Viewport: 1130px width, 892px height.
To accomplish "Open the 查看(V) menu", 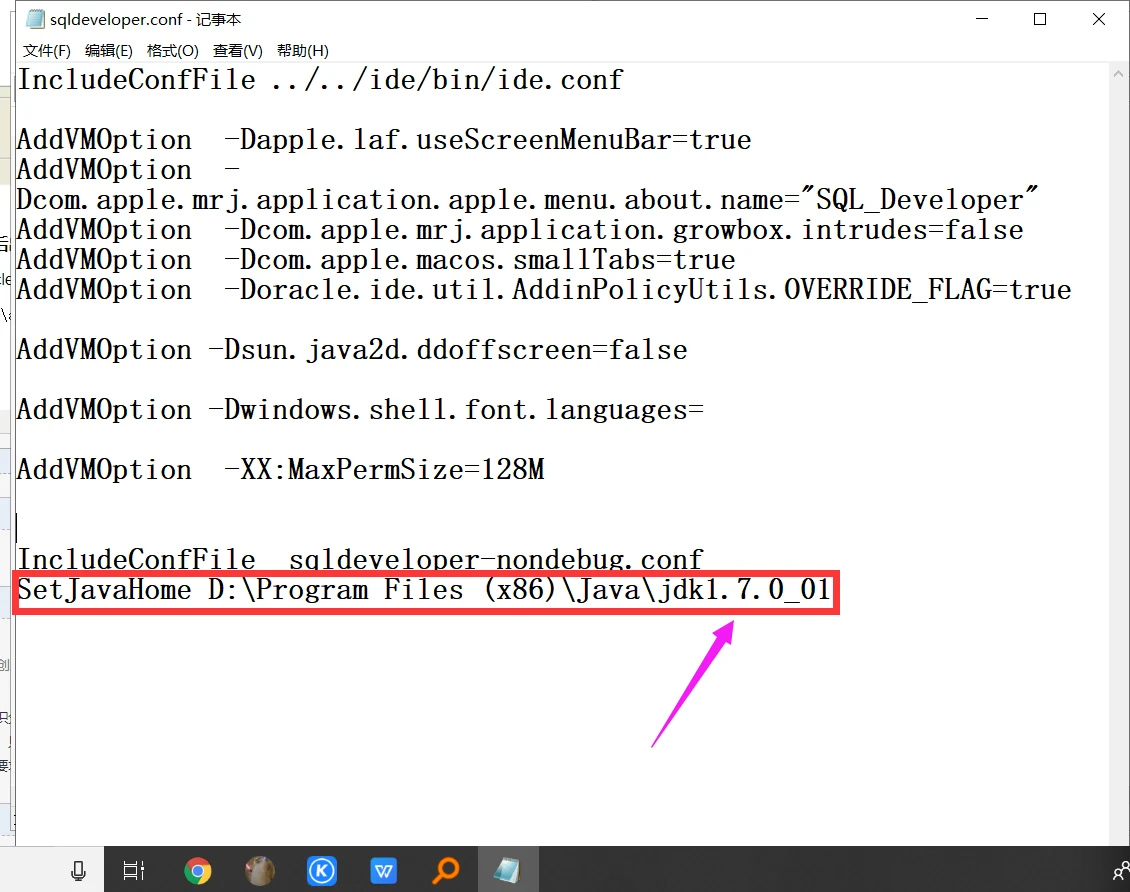I will pyautogui.click(x=238, y=50).
